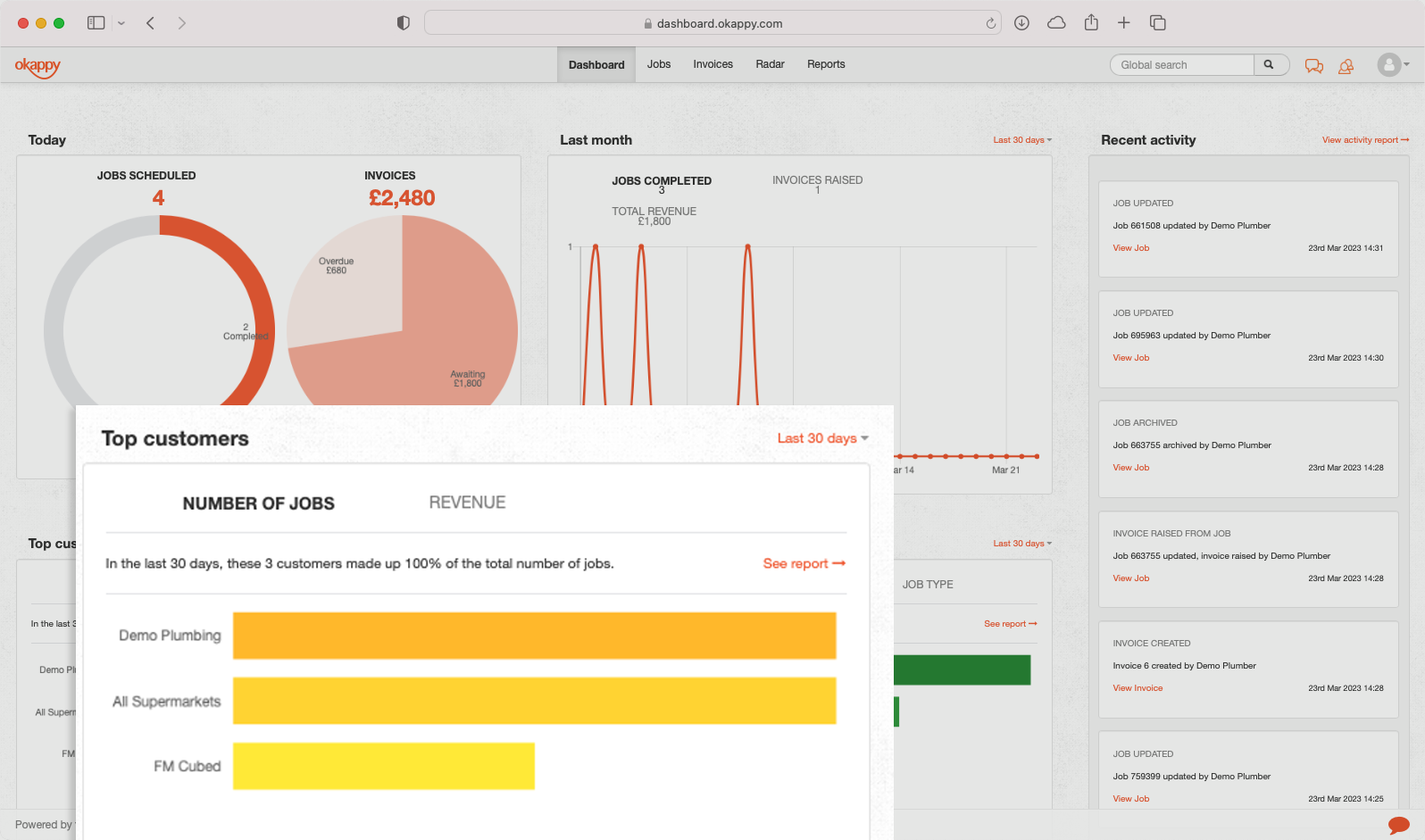
Task: Open the Invoices navigation tab
Action: point(712,64)
